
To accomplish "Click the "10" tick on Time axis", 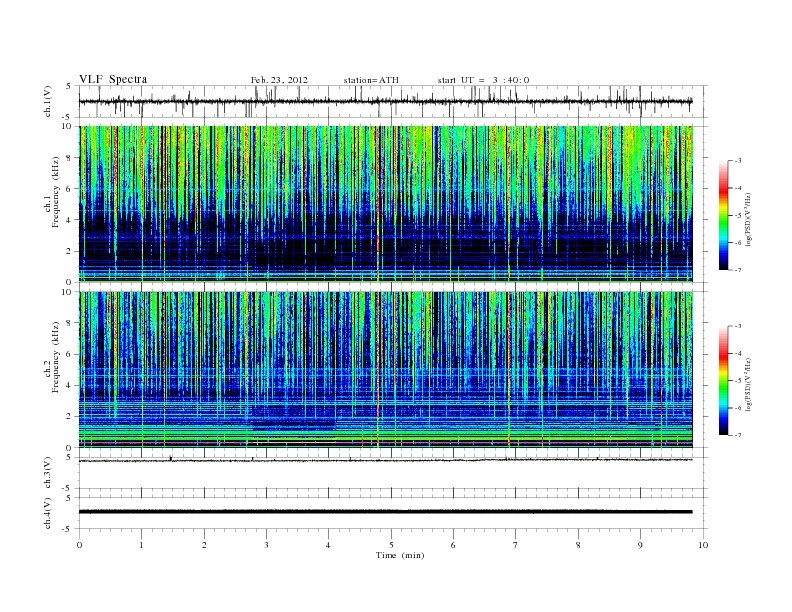I will [x=703, y=545].
